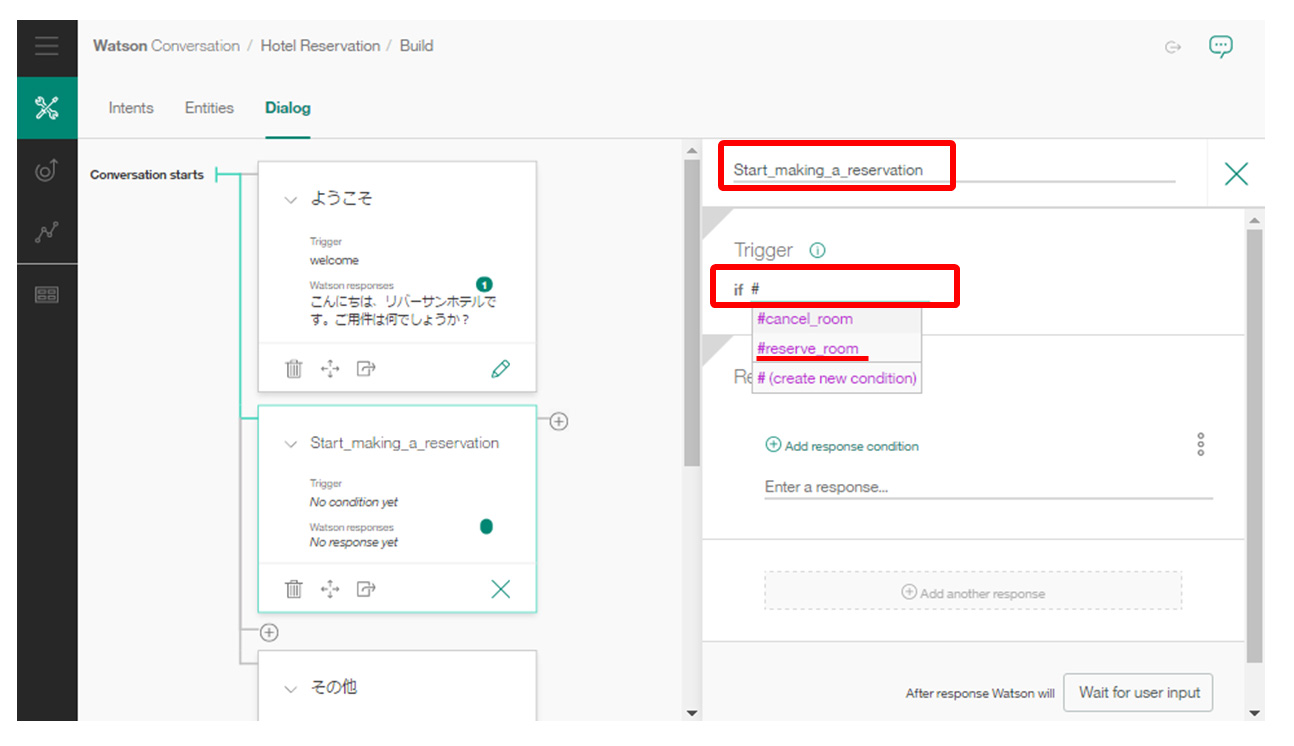Open the deploy/credentials sidebar icon
Screen dimensions: 1294x746
pos(47,295)
